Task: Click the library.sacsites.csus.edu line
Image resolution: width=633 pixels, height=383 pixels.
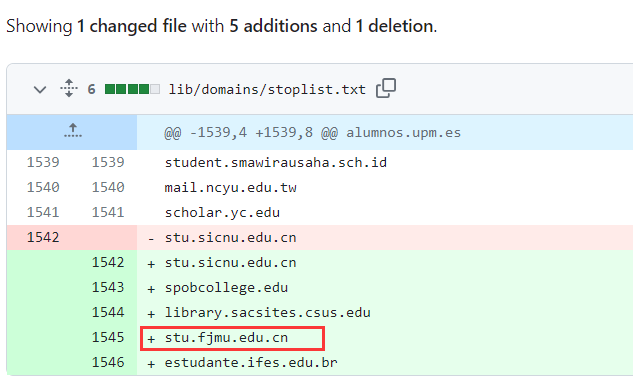Action: pyautogui.click(x=267, y=312)
